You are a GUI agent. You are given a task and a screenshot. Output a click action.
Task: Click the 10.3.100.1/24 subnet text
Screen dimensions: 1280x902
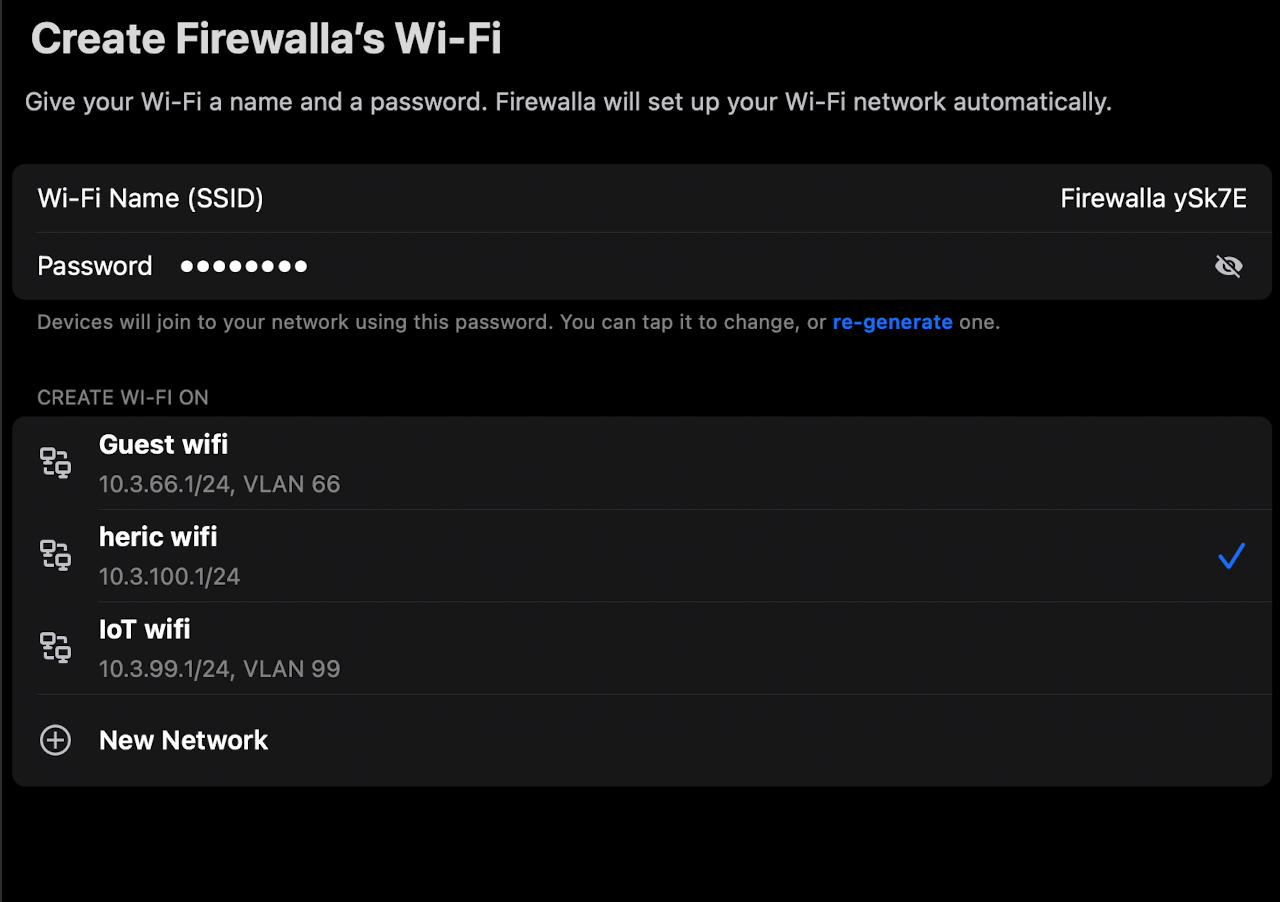(169, 577)
